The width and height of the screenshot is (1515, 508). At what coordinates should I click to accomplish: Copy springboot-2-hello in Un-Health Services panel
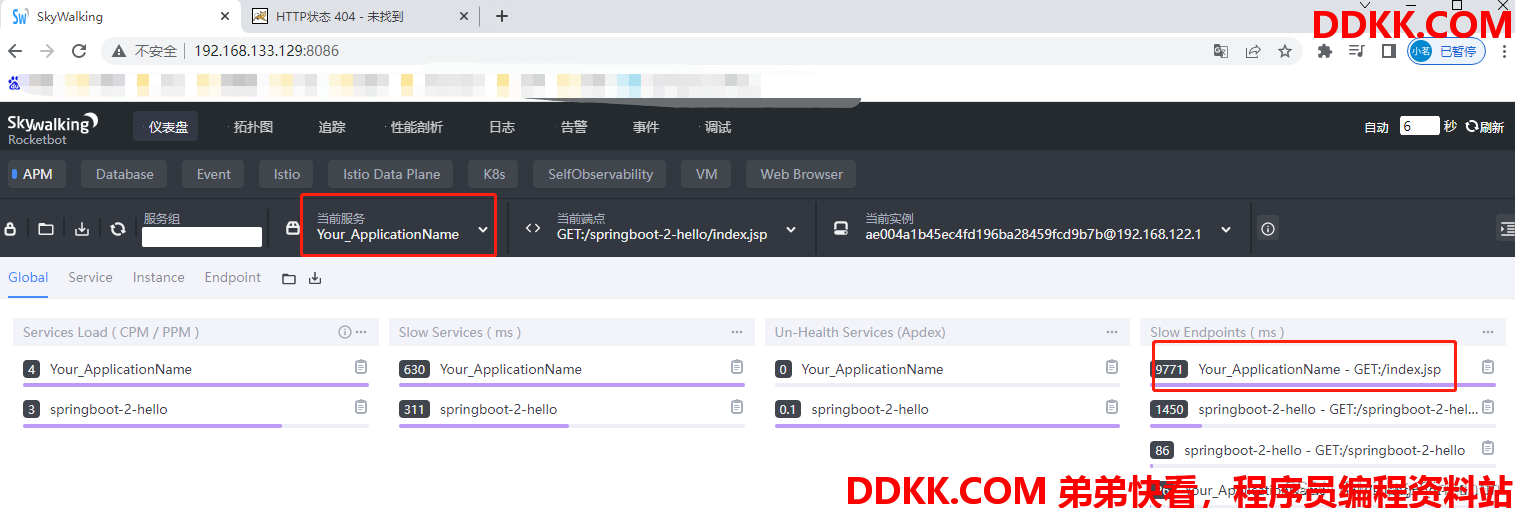click(1112, 407)
